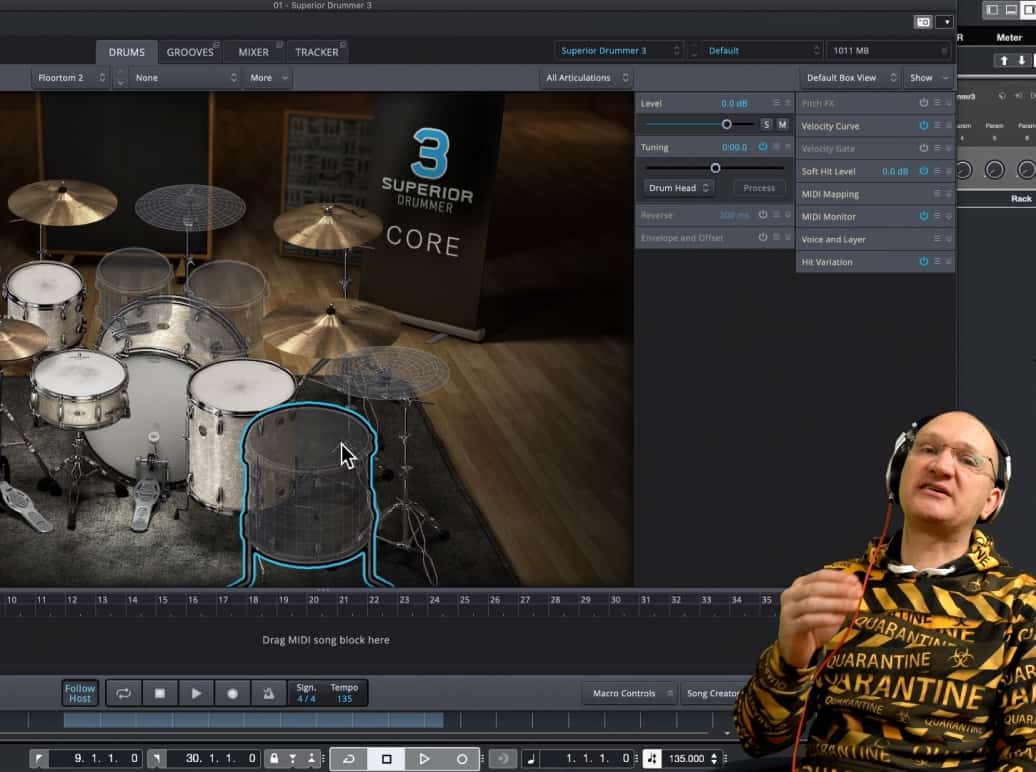Screen dimensions: 1036x772
Task: Switch to the GROOVES tab
Action: click(x=190, y=51)
